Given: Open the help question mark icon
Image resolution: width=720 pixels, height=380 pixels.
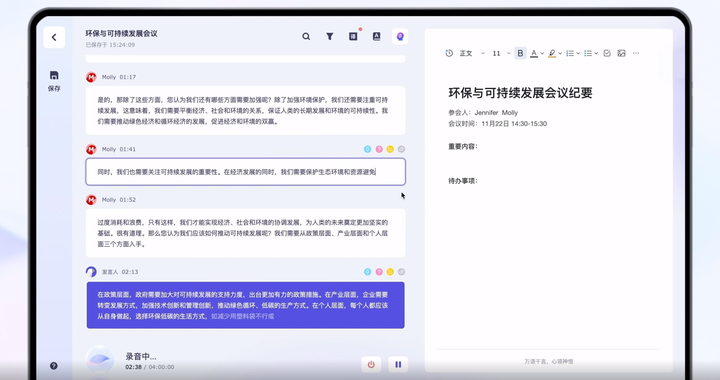Looking at the screenshot, I should pyautogui.click(x=54, y=366).
